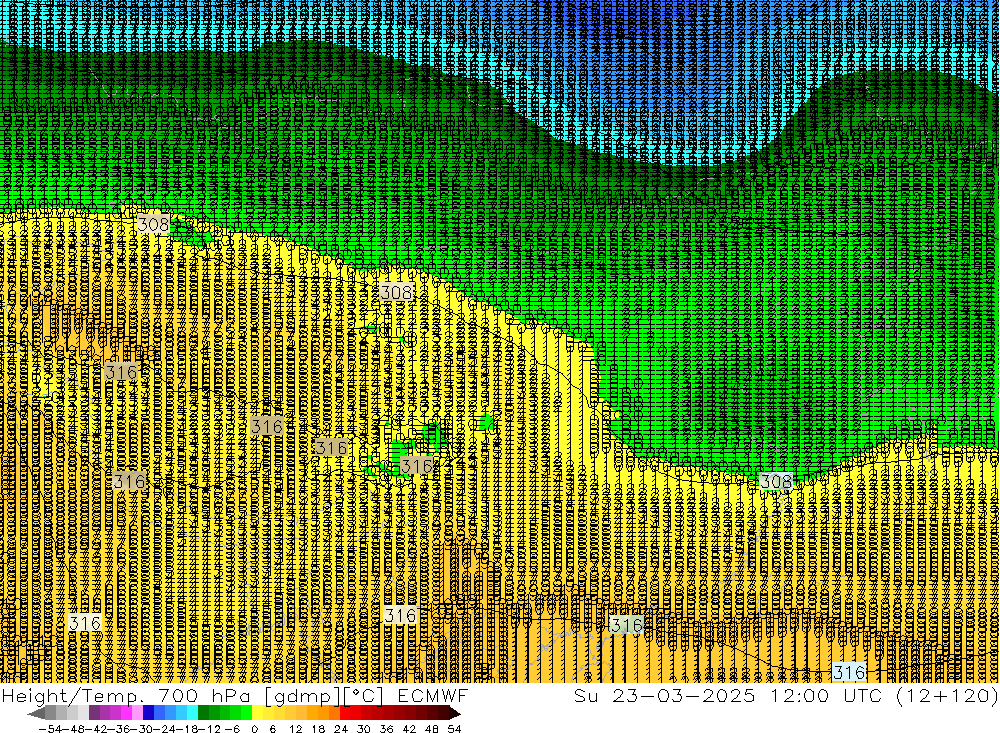Click the '(12+120)' forecast hour text
Image resolution: width=1000 pixels, height=733 pixels.
tap(946, 696)
